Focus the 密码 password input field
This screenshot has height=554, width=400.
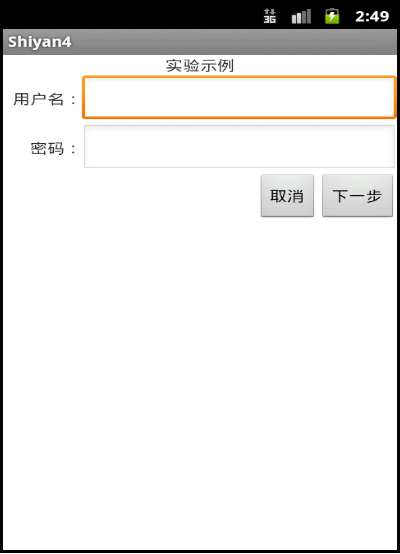coord(239,146)
